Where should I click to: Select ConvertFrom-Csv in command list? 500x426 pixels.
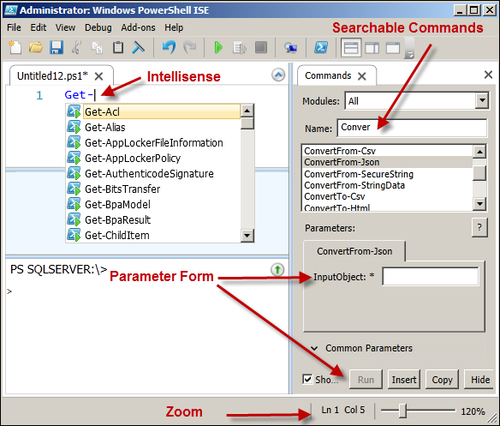[388, 151]
